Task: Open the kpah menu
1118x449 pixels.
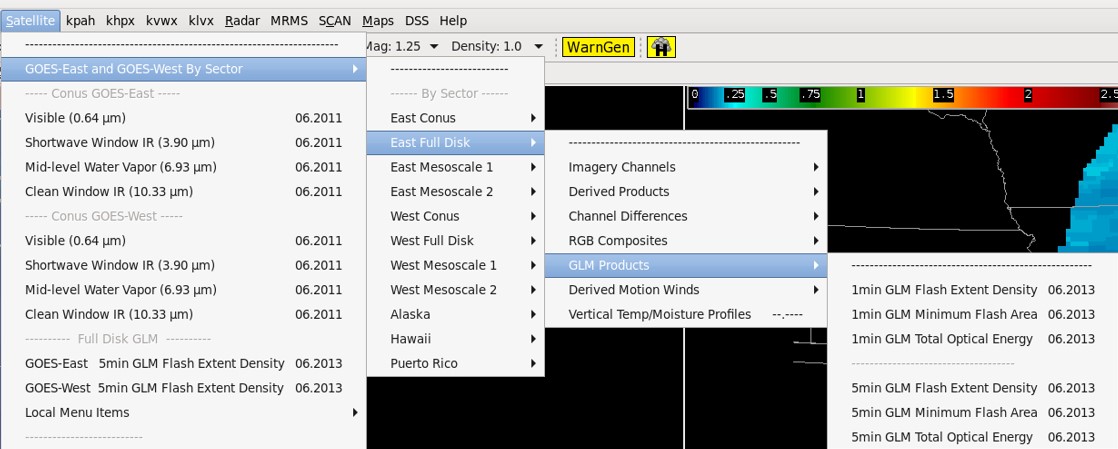Action: pyautogui.click(x=81, y=21)
